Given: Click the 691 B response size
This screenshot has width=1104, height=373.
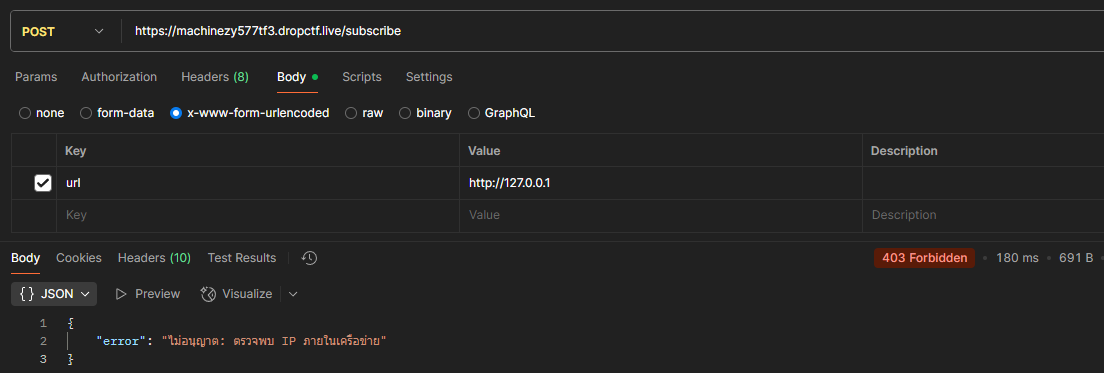Looking at the screenshot, I should pyautogui.click(x=1076, y=258).
